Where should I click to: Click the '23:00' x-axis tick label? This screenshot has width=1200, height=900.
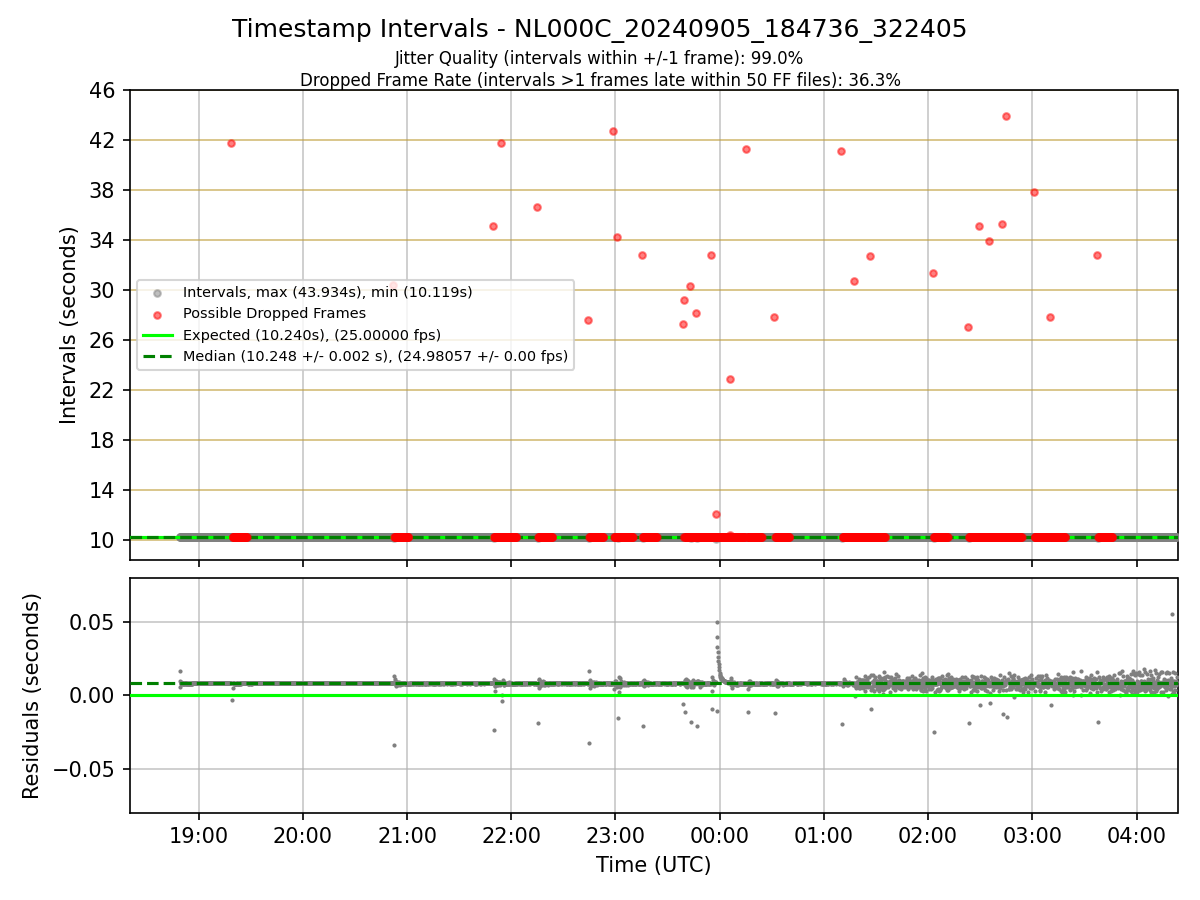click(615, 837)
